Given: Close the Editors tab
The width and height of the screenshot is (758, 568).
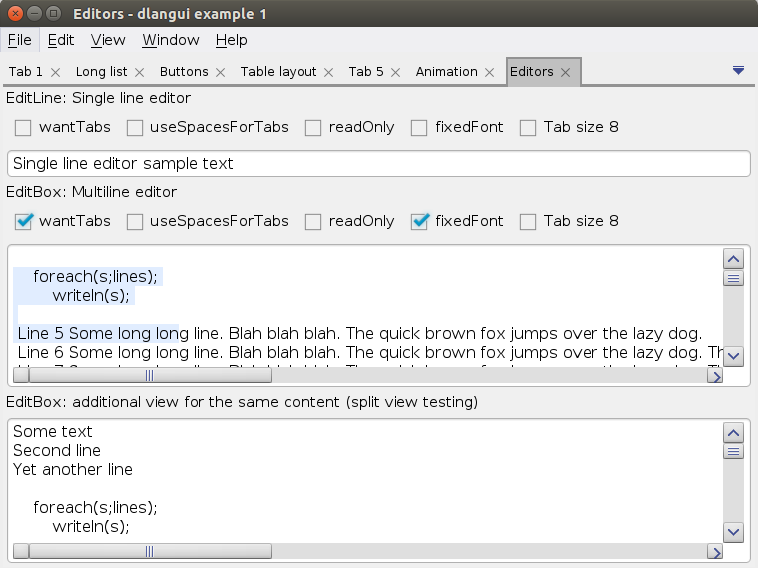Looking at the screenshot, I should pos(566,72).
